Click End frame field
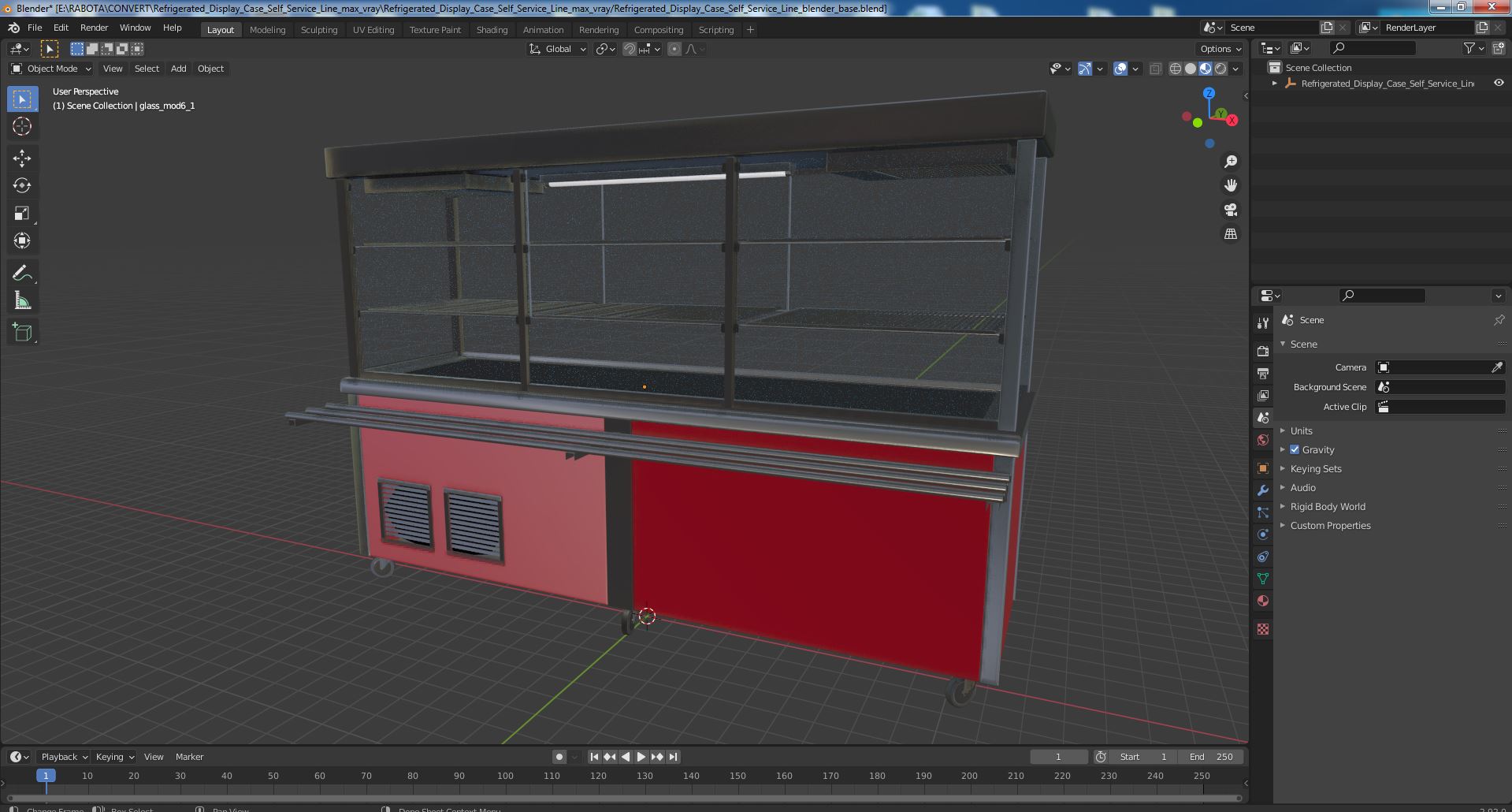Image resolution: width=1512 pixels, height=812 pixels. [x=1211, y=757]
